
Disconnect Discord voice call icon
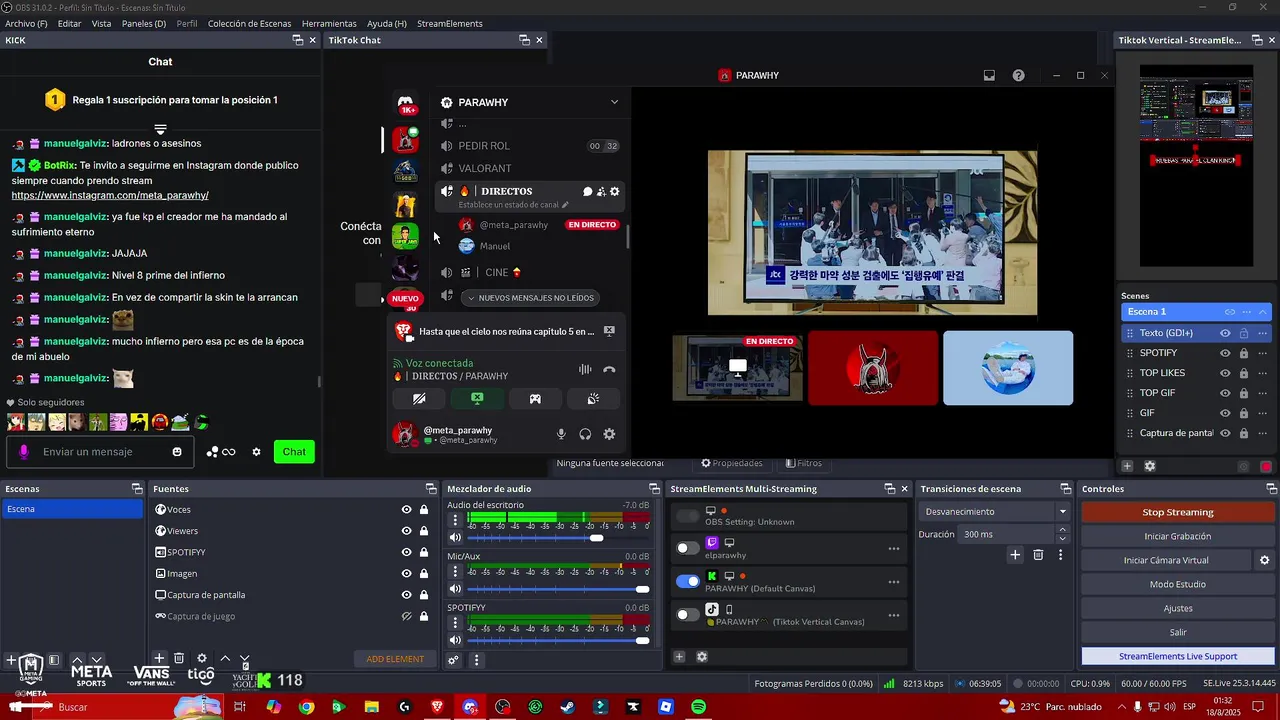tap(609, 370)
